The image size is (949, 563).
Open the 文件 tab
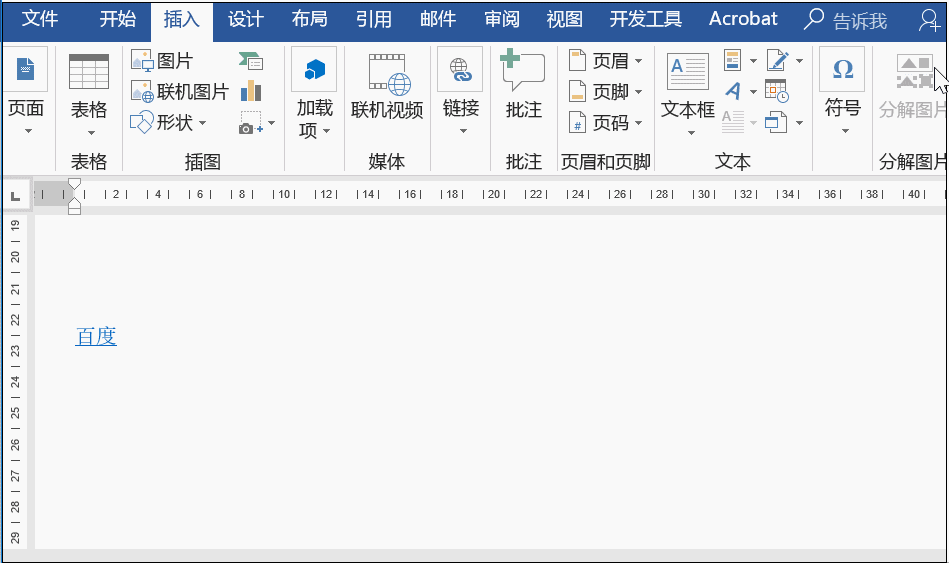pyautogui.click(x=40, y=19)
